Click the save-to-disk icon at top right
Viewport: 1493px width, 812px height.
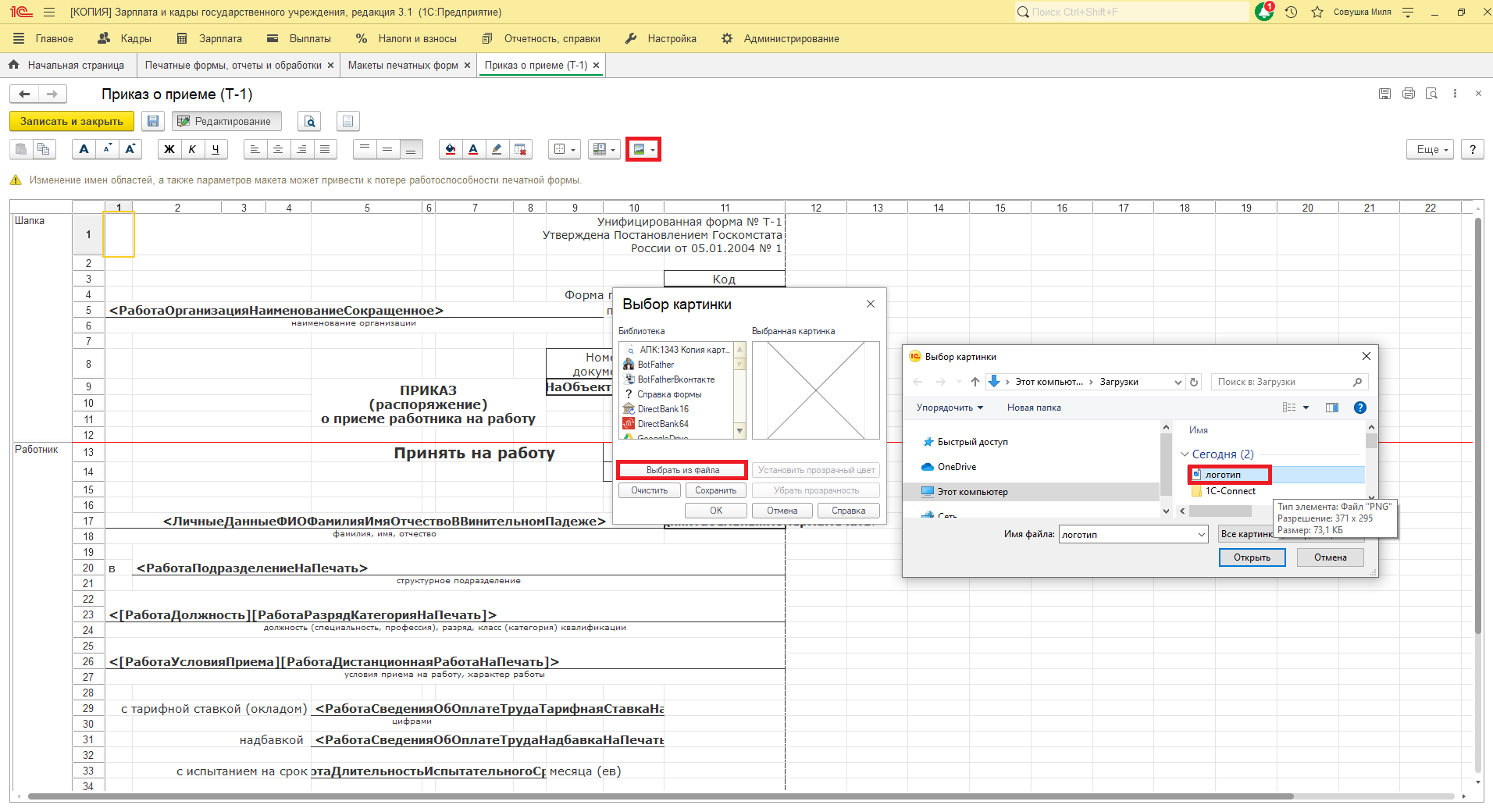[x=1384, y=94]
